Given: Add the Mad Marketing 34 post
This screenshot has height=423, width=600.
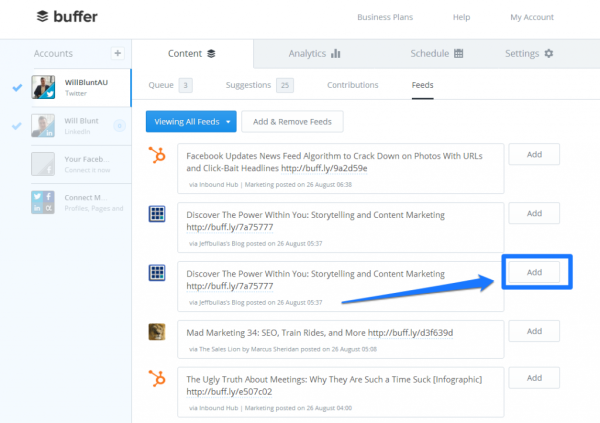Looking at the screenshot, I should pos(534,331).
